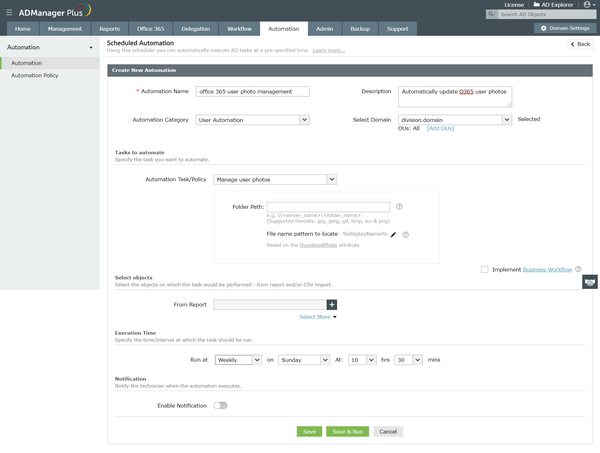Viewport: 600px width, 453px height.
Task: Click the Add OUs link
Action: (440, 129)
